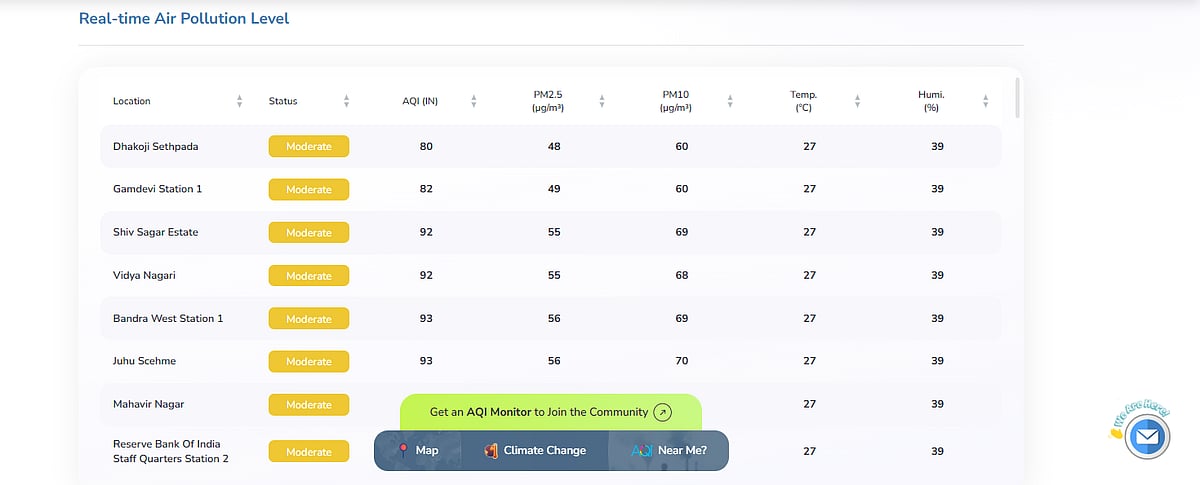Screen dimensions: 1200x485
Task: Switch to Climate Change tab
Action: point(535,450)
